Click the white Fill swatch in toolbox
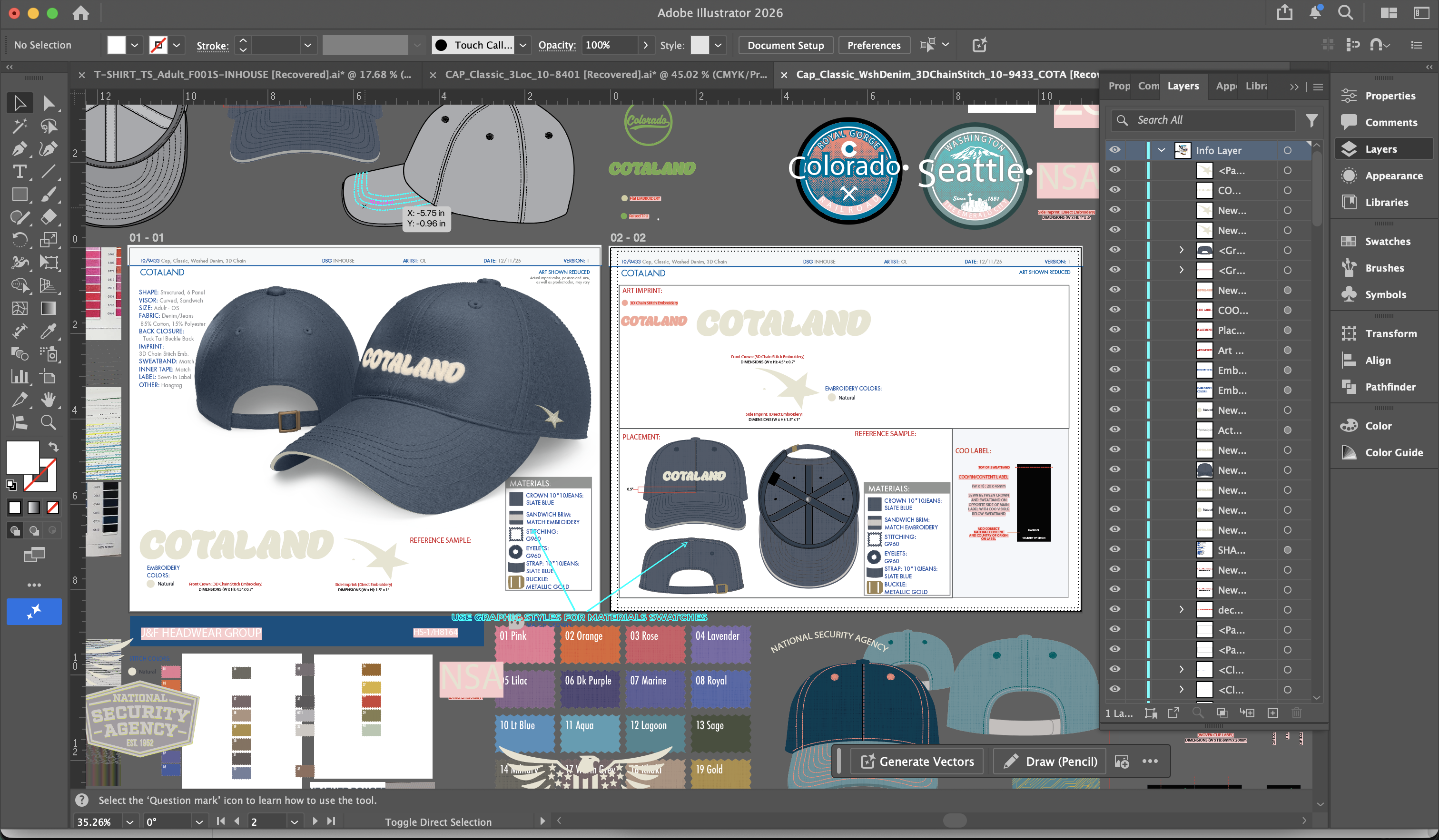This screenshot has height=840, width=1439. click(x=22, y=457)
